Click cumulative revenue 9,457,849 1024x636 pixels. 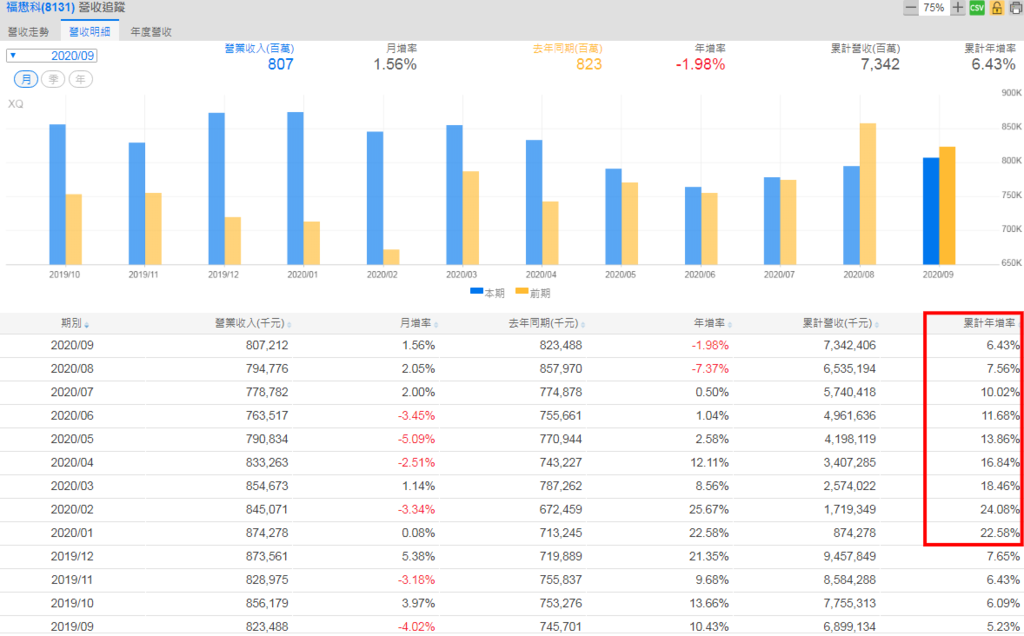tap(850, 557)
